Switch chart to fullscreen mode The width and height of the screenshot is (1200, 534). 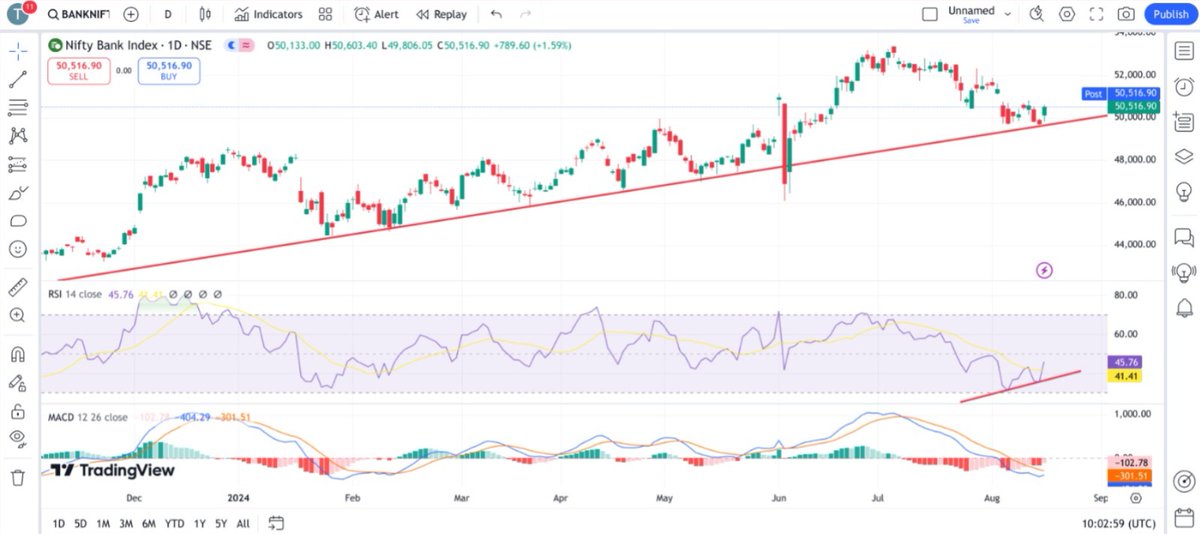click(x=1097, y=14)
